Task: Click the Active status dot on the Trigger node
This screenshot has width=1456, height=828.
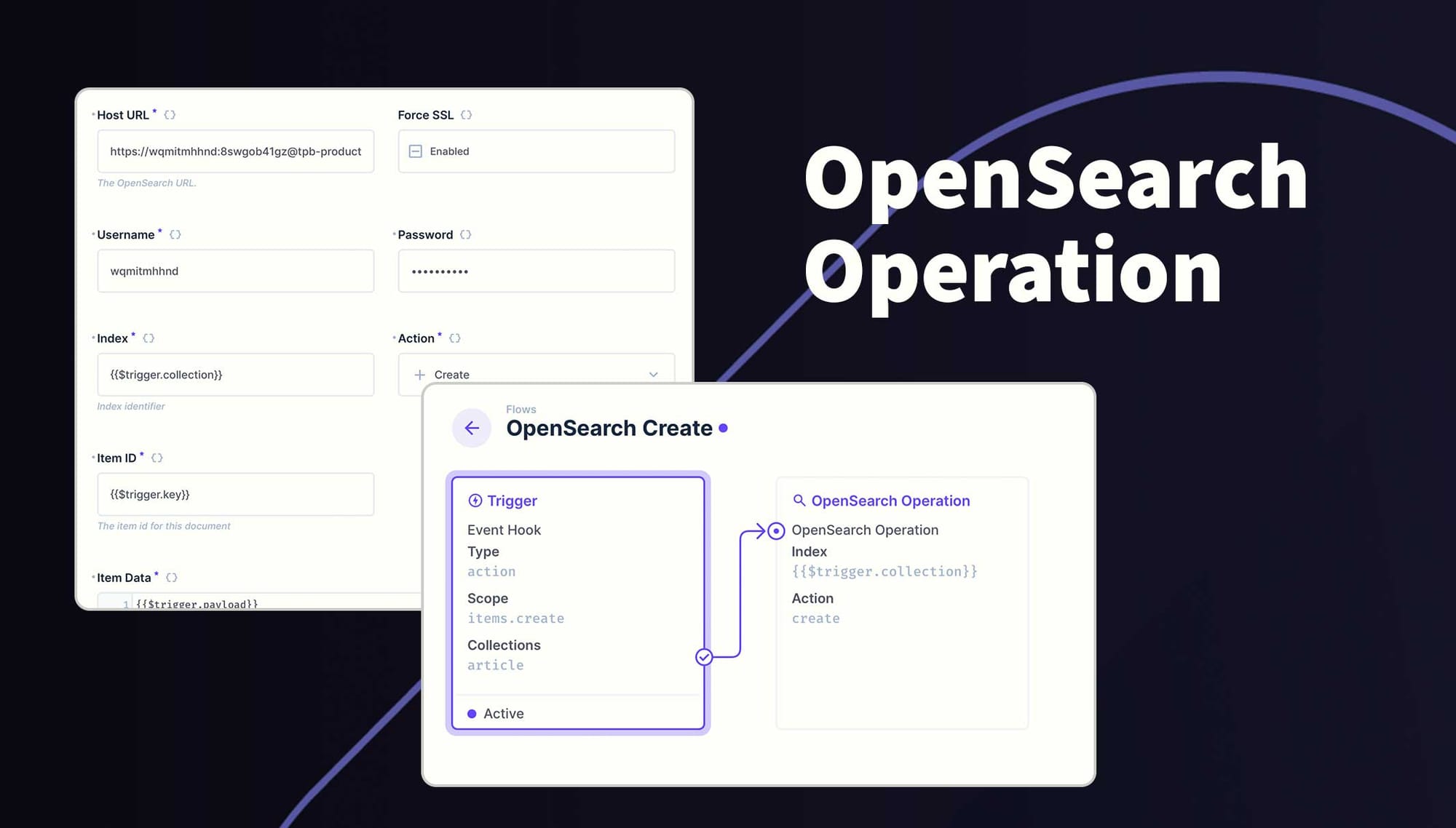Action: [472, 714]
